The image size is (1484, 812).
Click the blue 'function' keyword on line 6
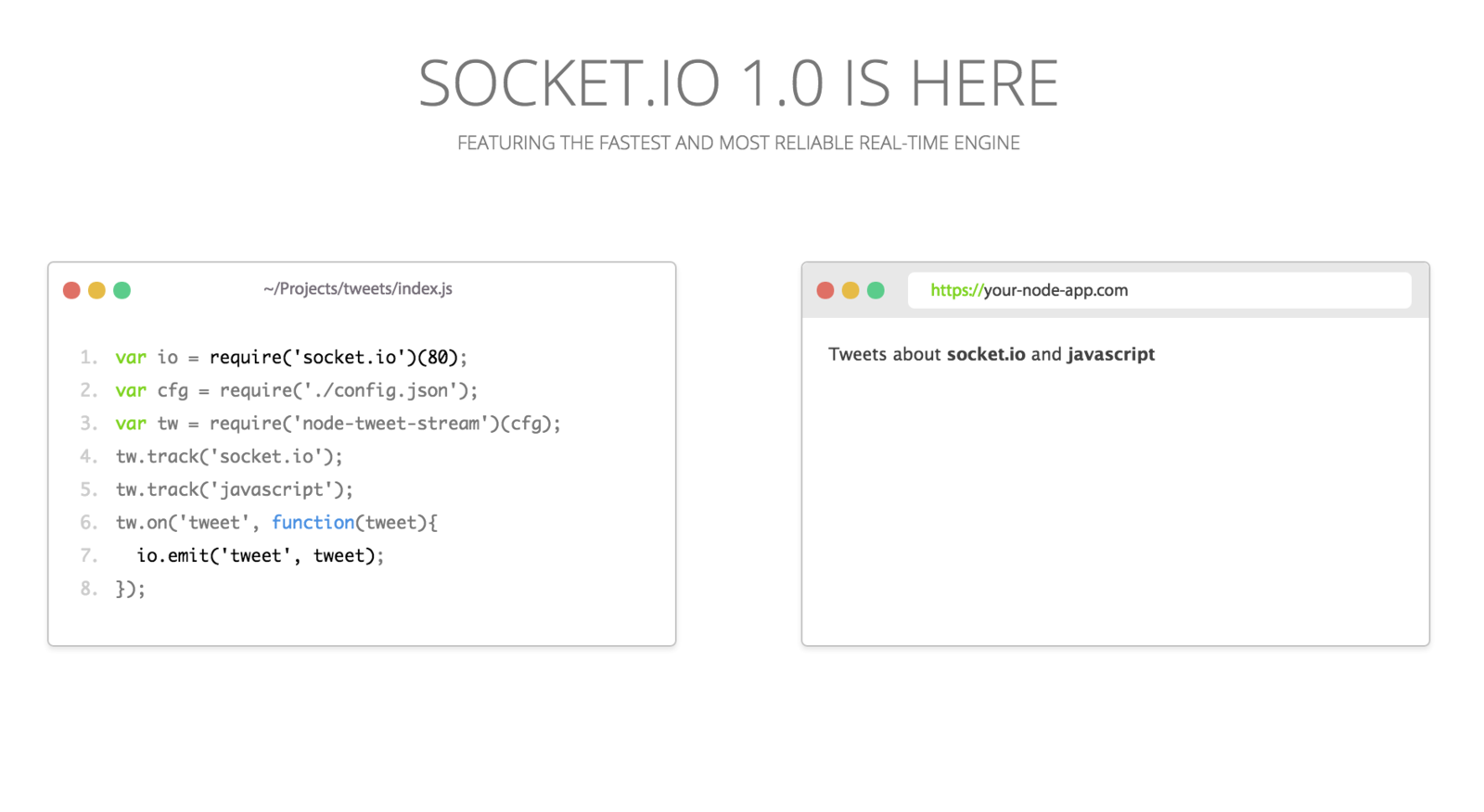[313, 523]
